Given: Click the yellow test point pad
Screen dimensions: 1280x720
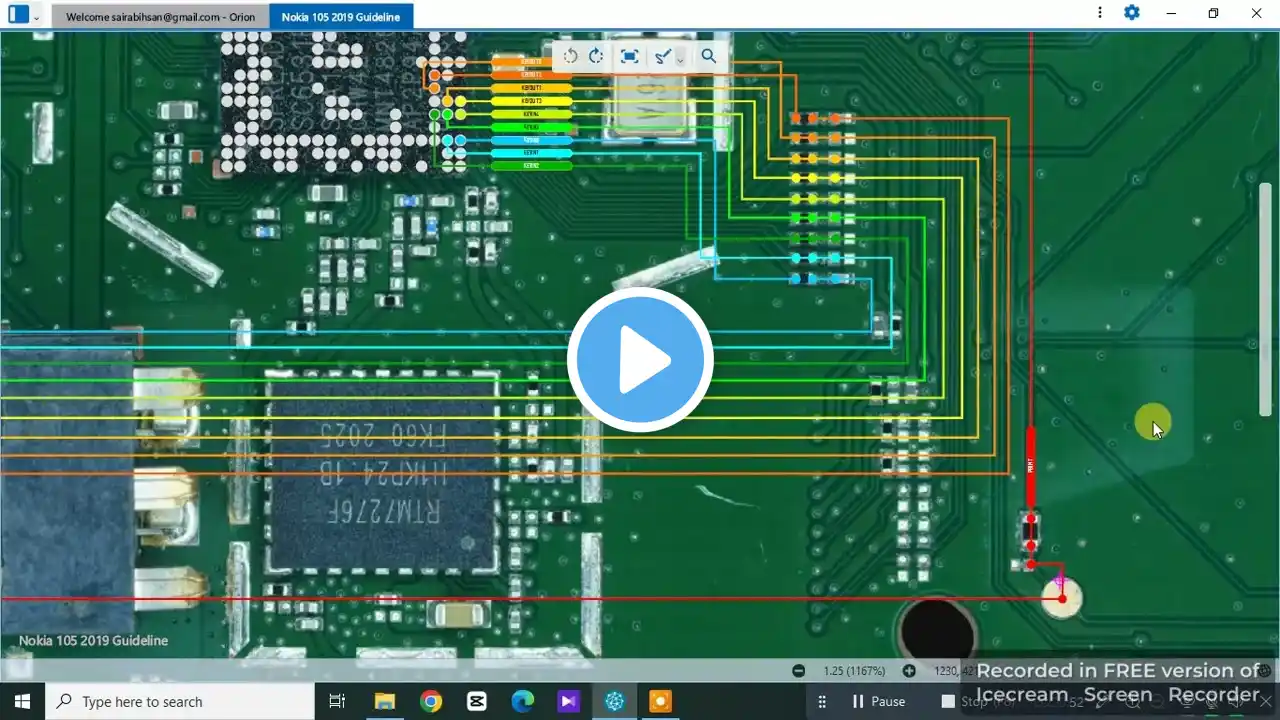Looking at the screenshot, I should [x=1061, y=598].
